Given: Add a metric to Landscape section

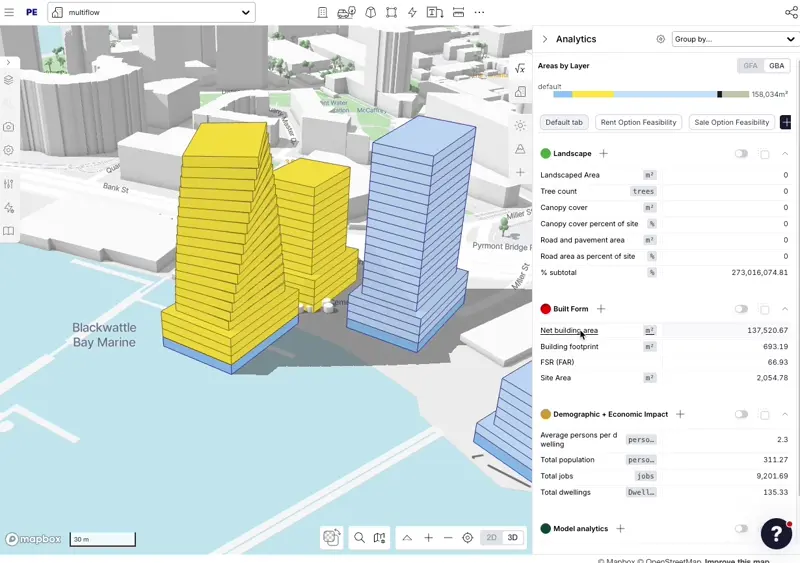Looking at the screenshot, I should 604,154.
